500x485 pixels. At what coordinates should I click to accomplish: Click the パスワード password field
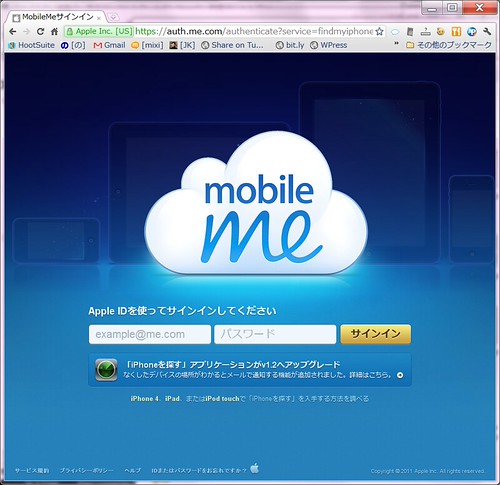click(275, 334)
